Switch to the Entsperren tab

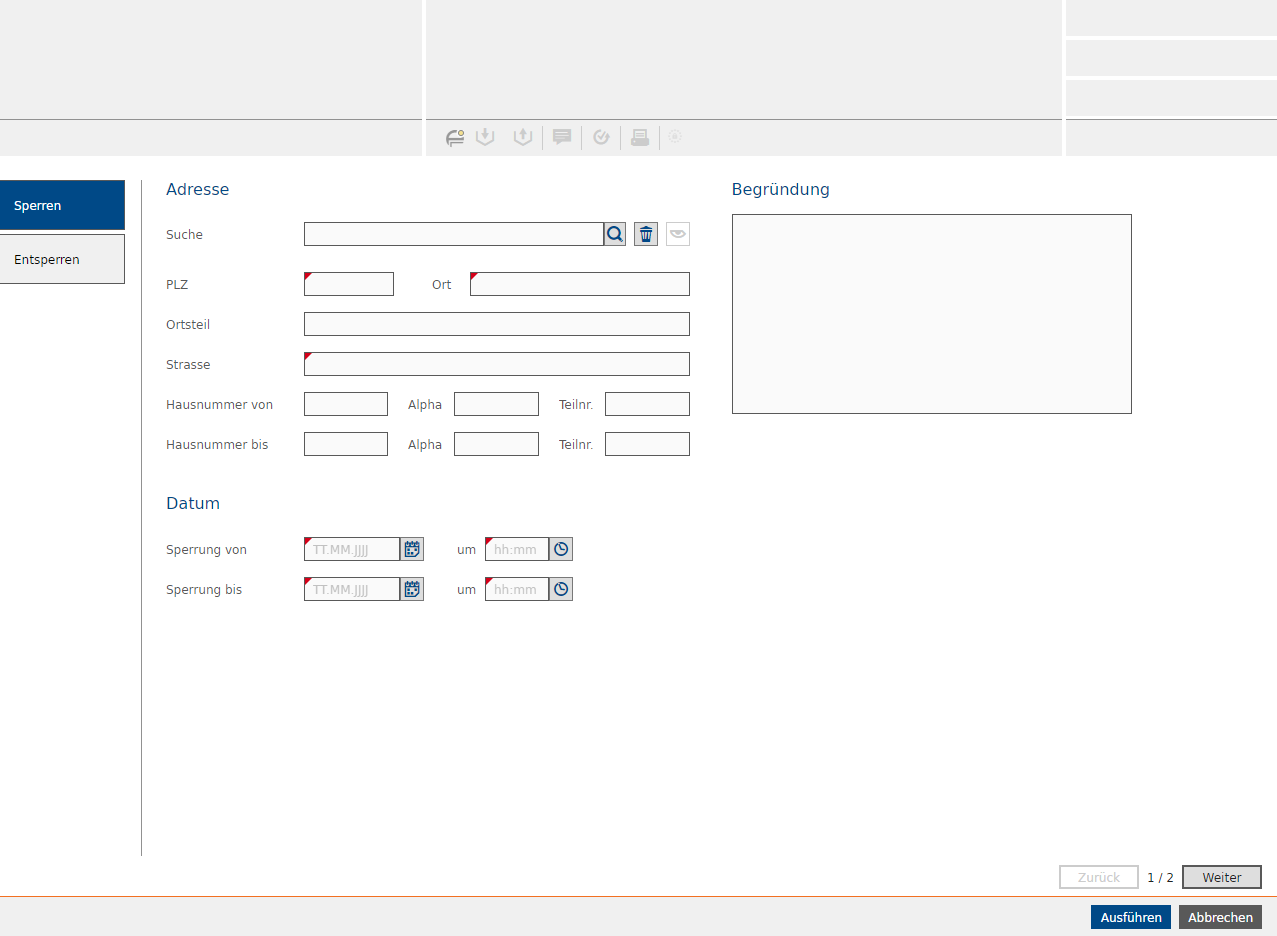click(62, 259)
